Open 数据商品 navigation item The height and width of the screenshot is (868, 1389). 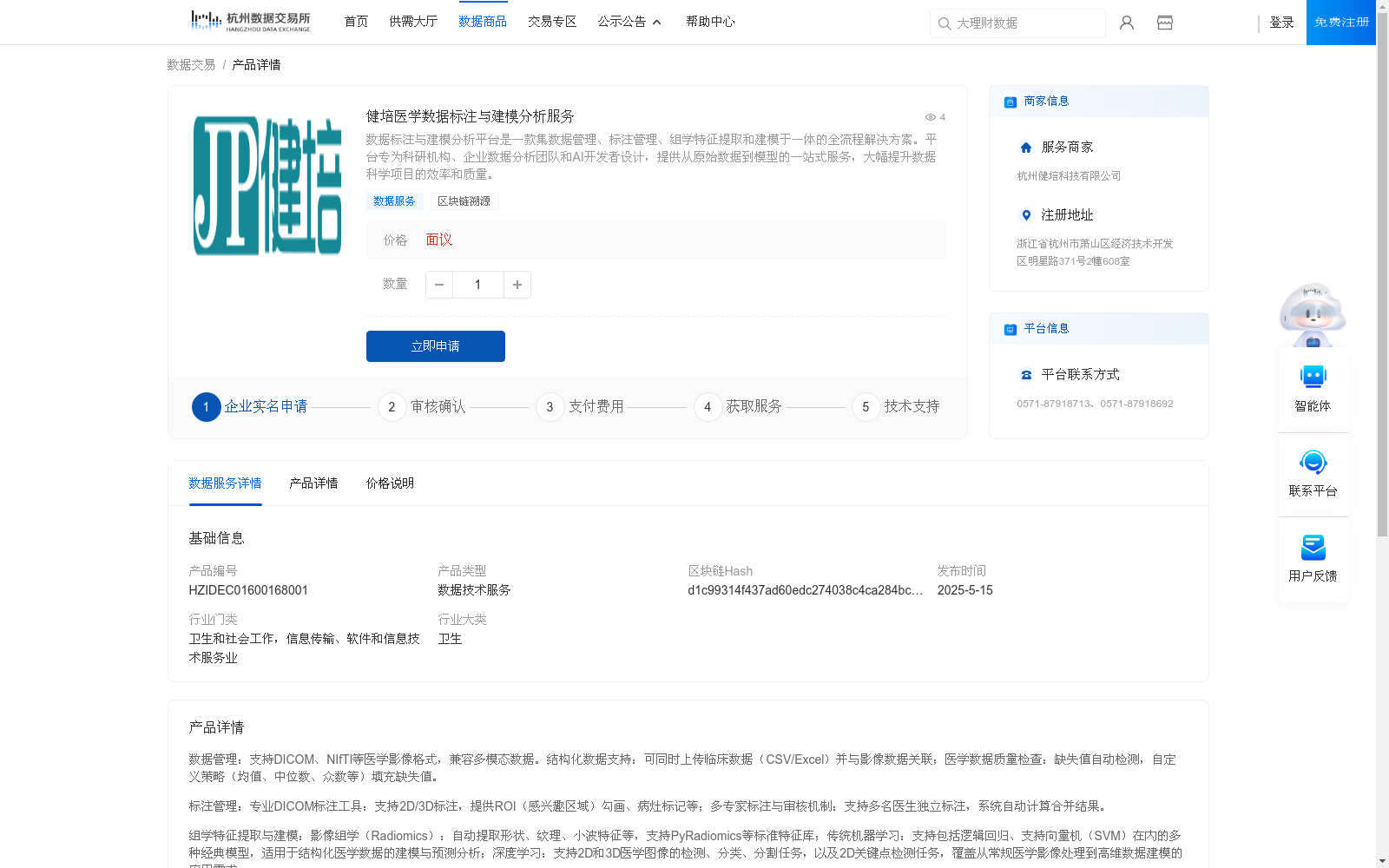[483, 22]
